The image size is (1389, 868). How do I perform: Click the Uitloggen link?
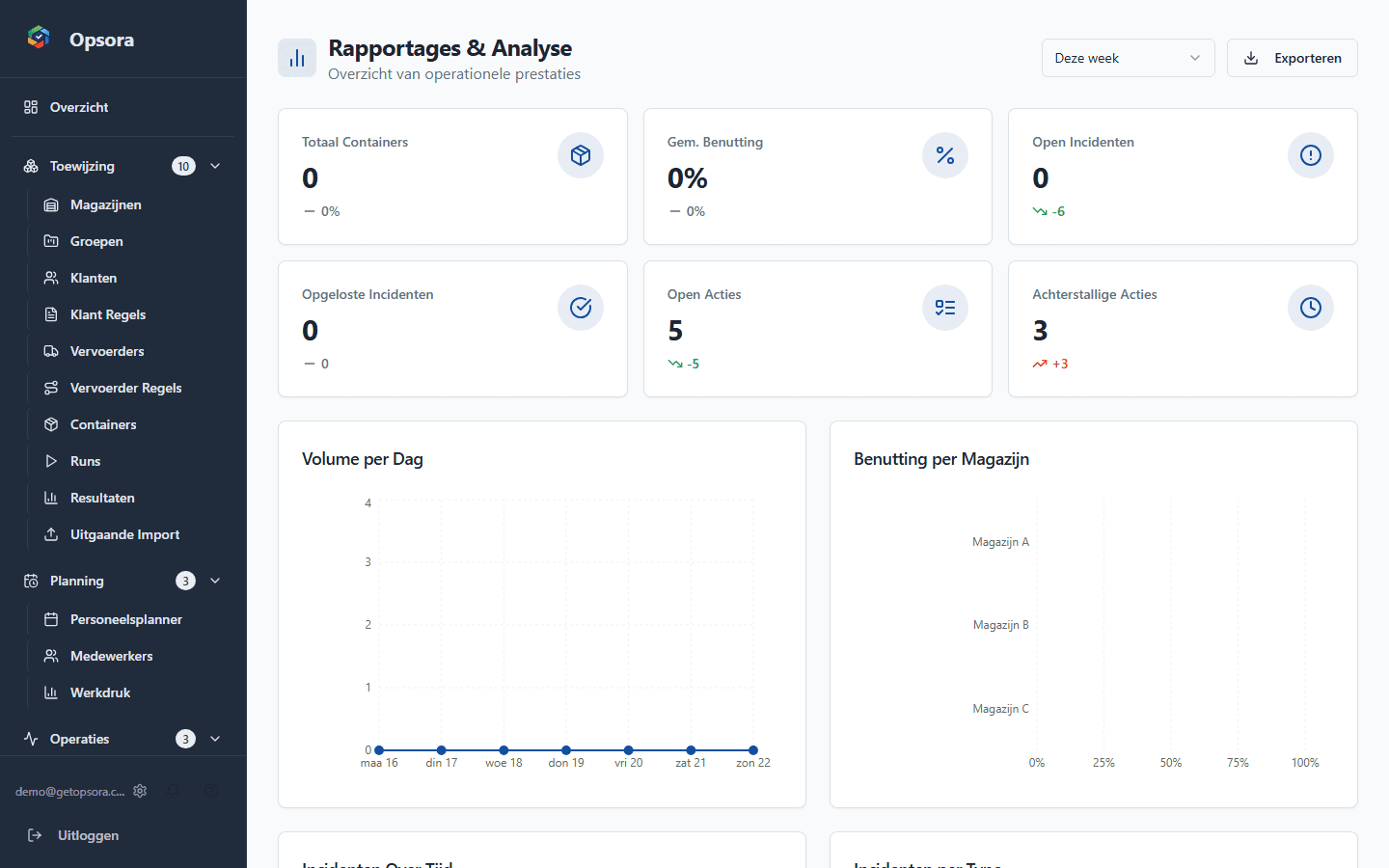(x=89, y=835)
